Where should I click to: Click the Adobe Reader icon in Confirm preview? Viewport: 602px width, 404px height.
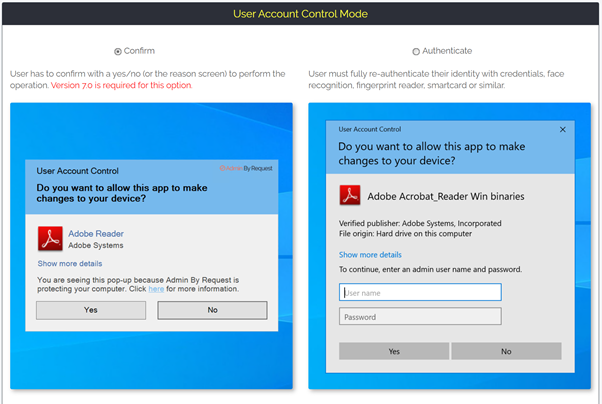point(50,238)
